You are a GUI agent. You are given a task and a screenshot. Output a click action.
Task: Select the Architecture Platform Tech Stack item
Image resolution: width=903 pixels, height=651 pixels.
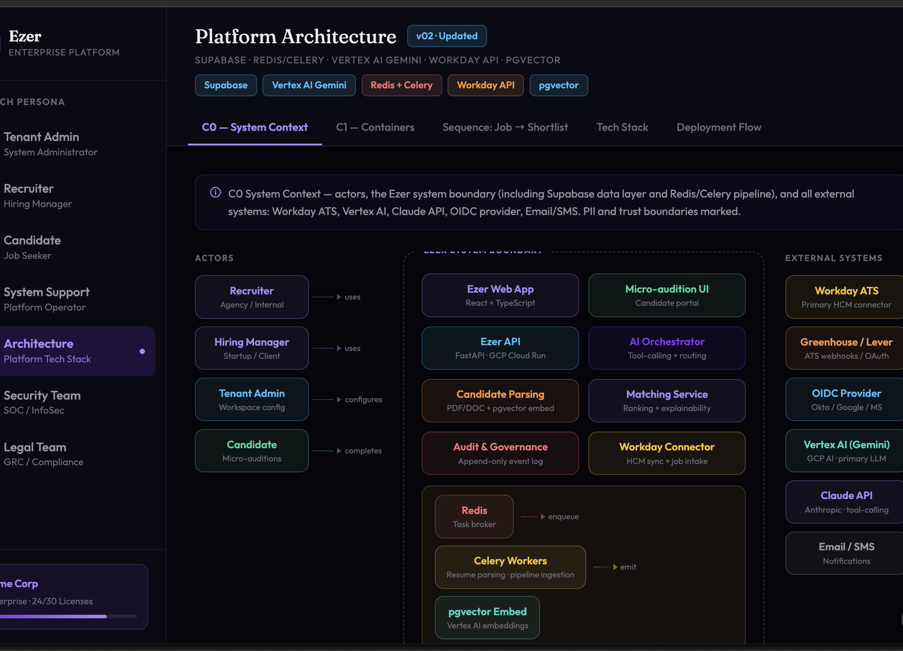78,351
